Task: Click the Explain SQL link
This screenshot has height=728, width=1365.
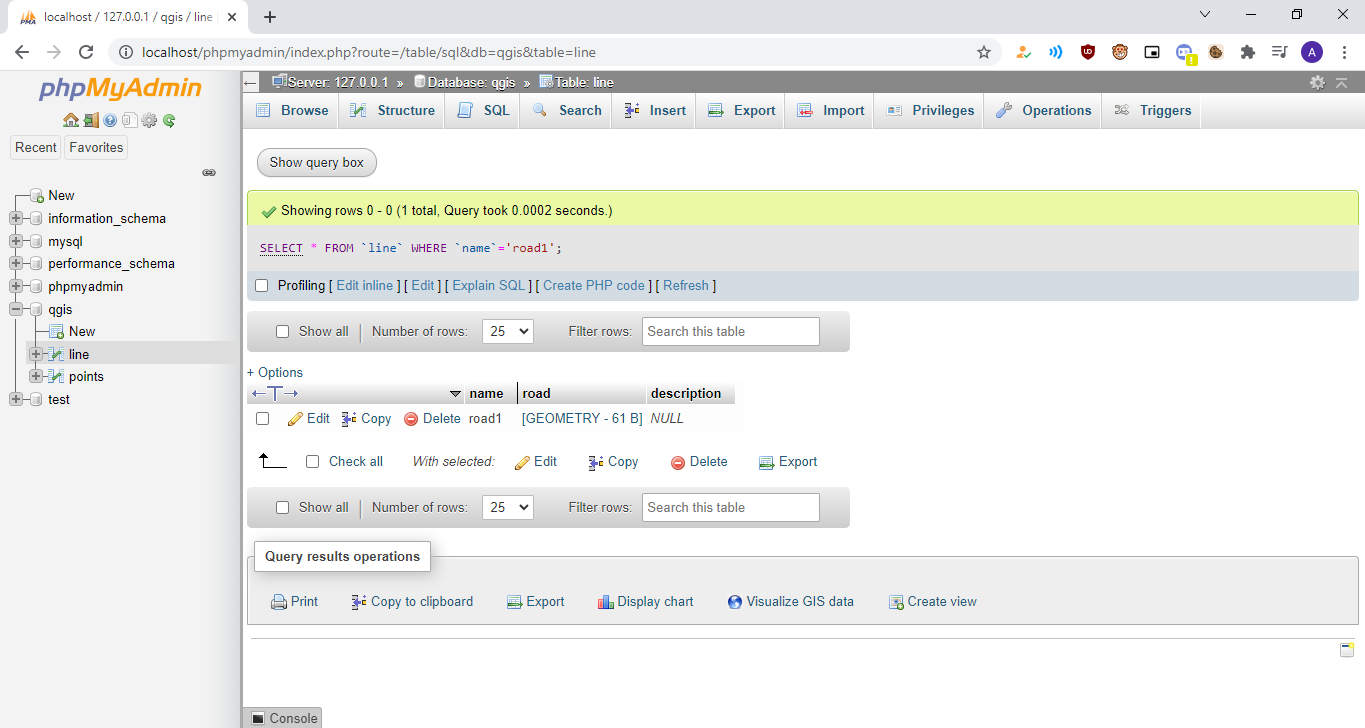Action: (x=489, y=285)
